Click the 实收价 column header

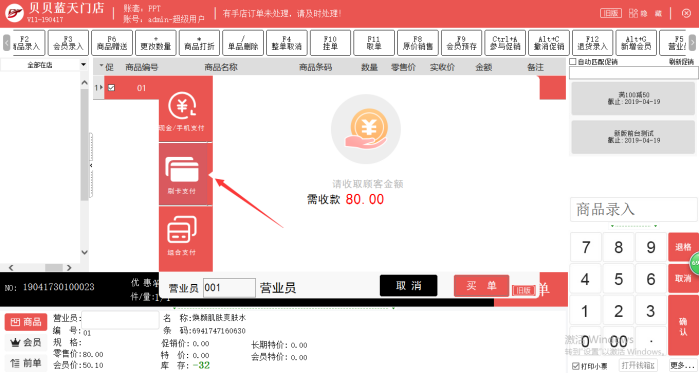pos(442,67)
